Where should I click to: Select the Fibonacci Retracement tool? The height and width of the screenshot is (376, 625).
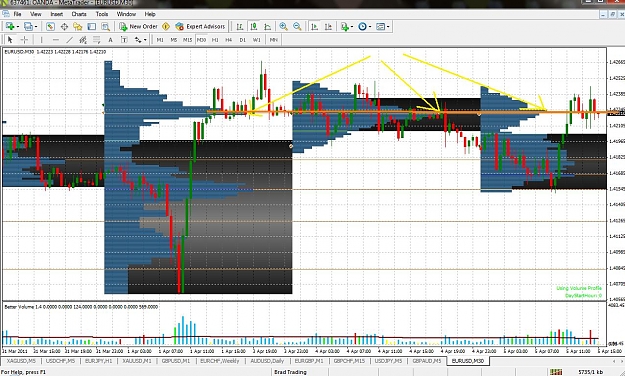tap(96, 39)
